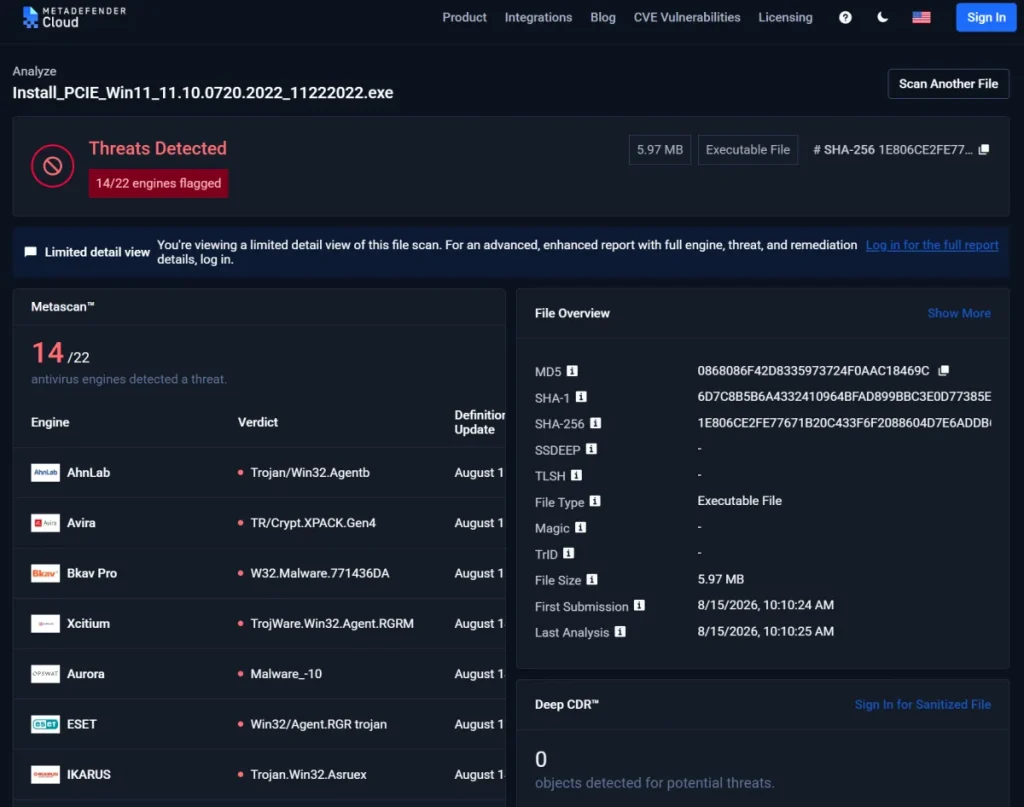Select verdict TR/Crypt.XPACK.Gen4
This screenshot has height=807, width=1024.
(313, 523)
